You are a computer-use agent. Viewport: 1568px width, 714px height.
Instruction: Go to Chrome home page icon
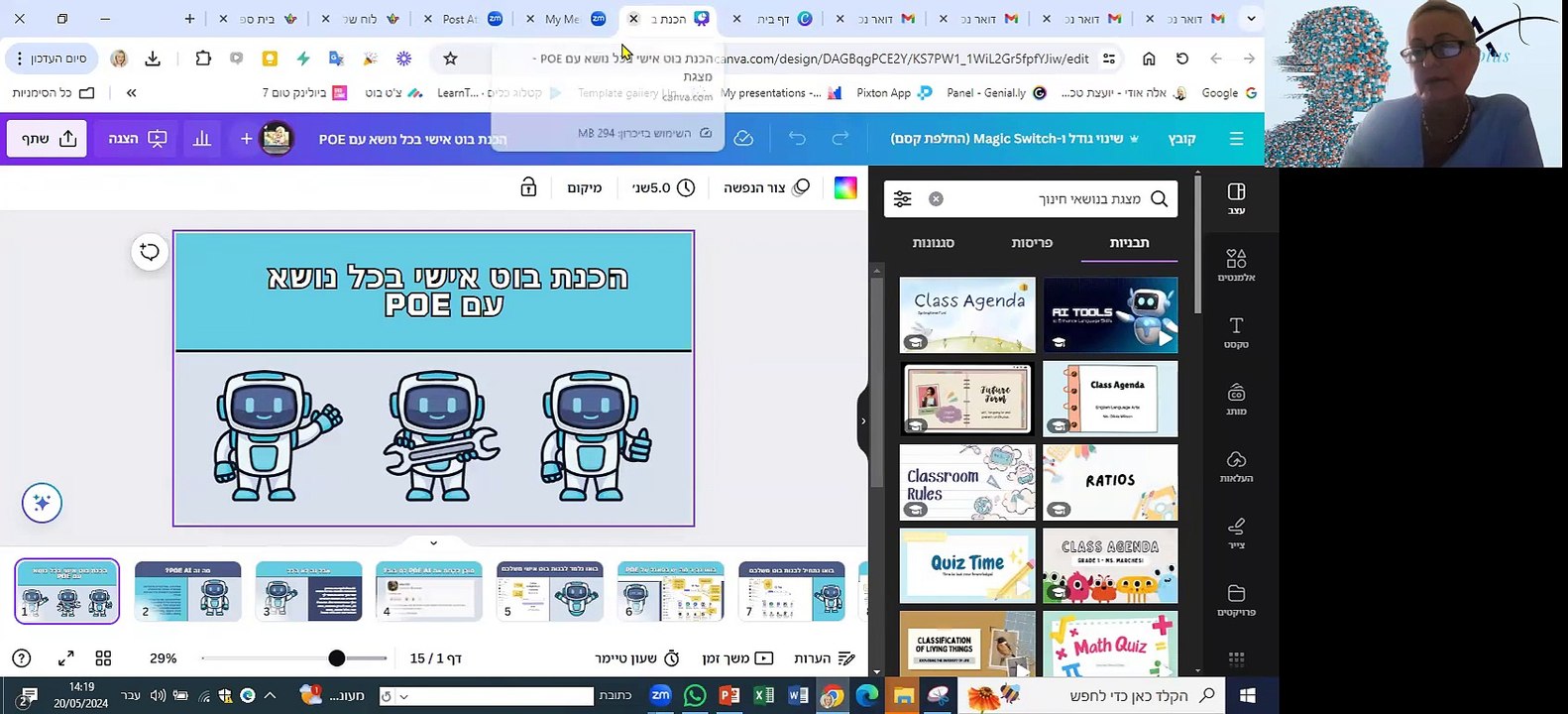(x=1149, y=59)
